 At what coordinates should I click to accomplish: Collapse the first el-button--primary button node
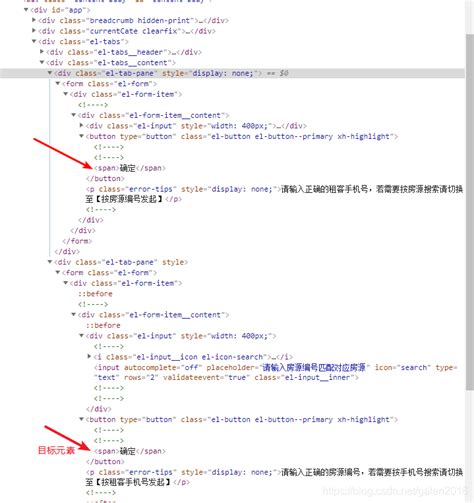point(81,136)
